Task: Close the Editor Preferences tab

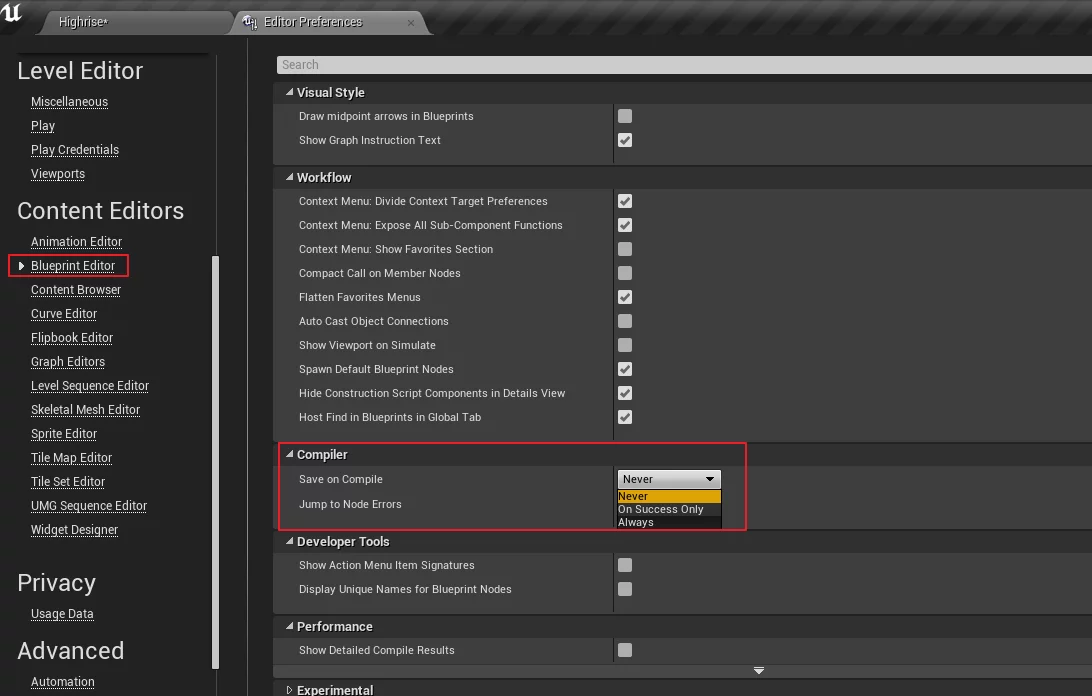Action: (411, 22)
